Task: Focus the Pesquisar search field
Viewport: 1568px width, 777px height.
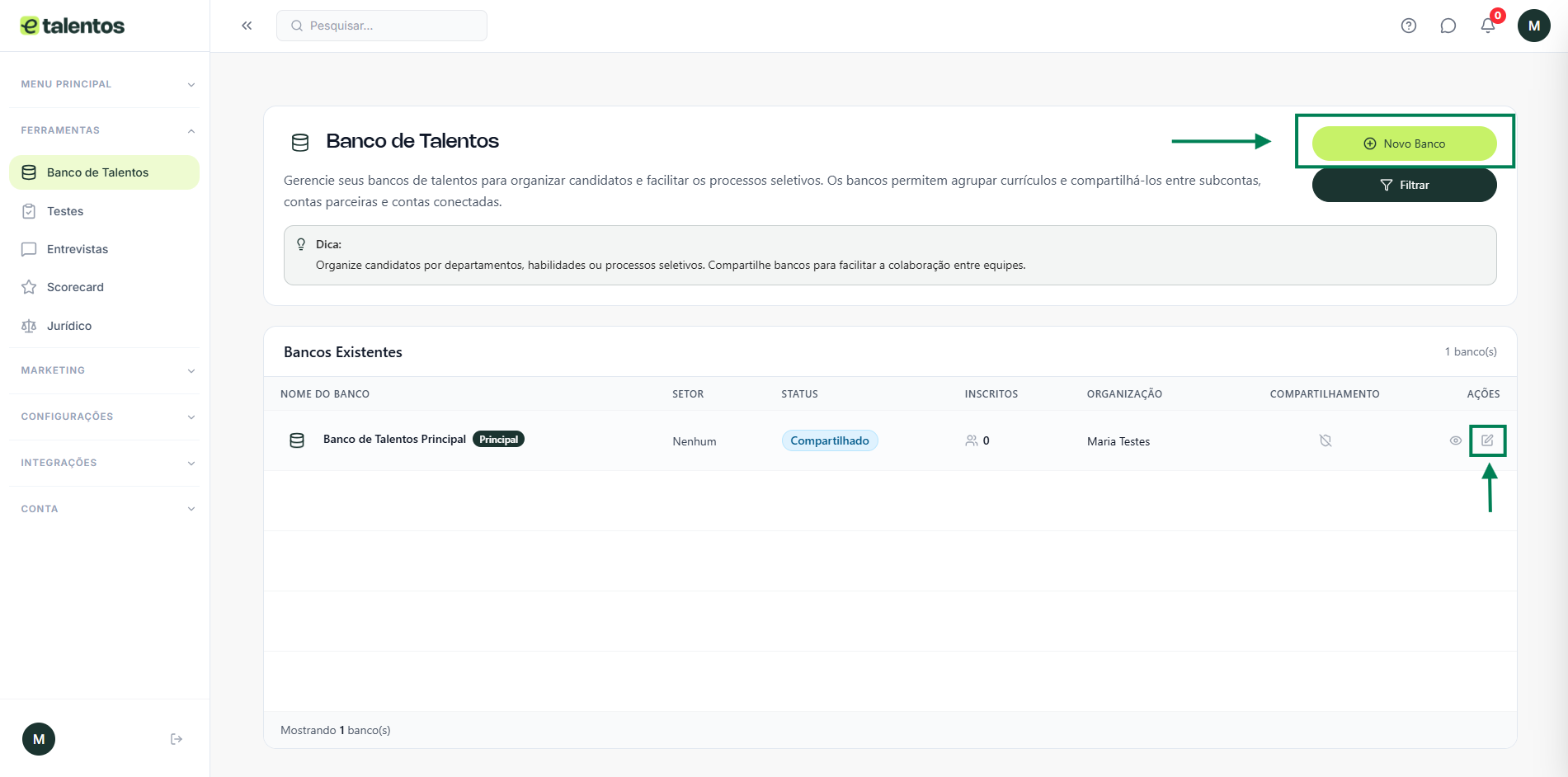Action: 388,26
